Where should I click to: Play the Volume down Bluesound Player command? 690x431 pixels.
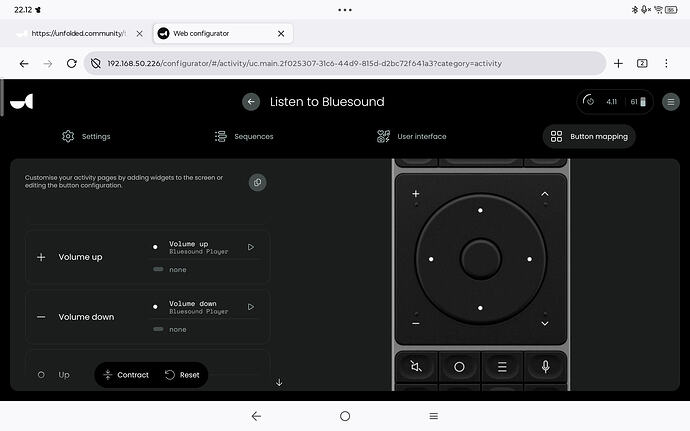(251, 307)
